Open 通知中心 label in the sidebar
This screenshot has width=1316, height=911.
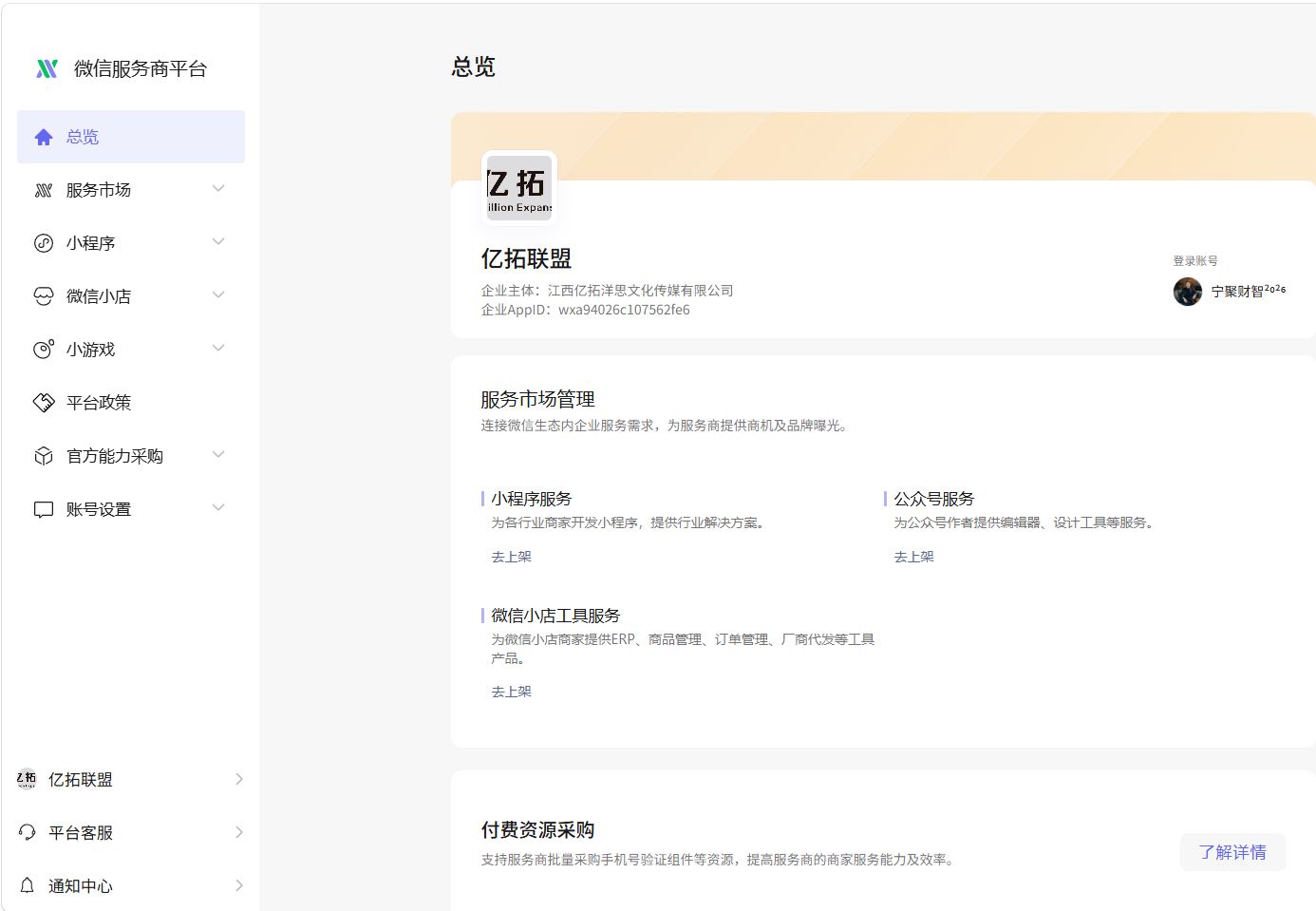pyautogui.click(x=81, y=886)
